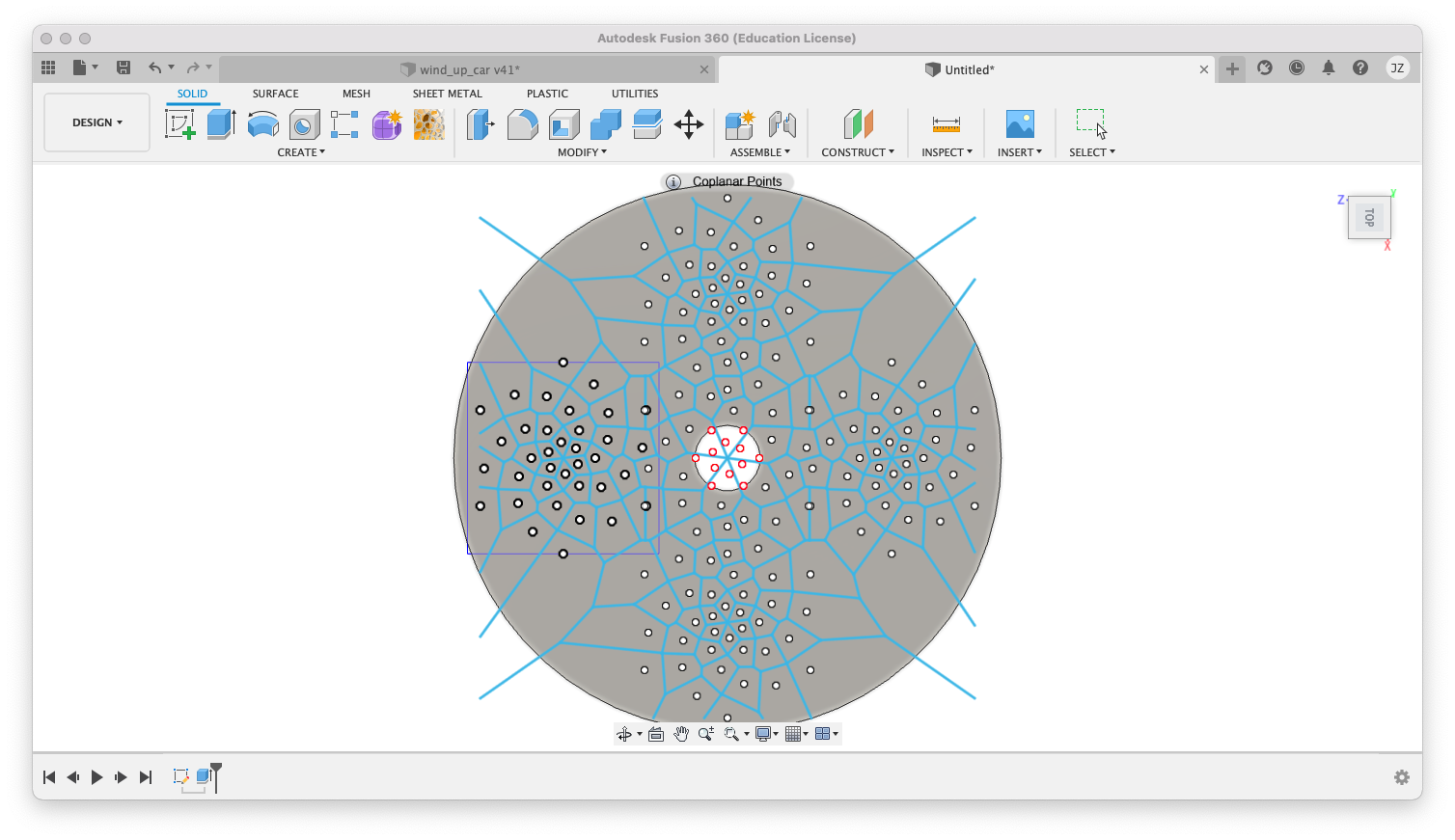
Task: Switch to the SURFACE tab
Action: point(275,94)
